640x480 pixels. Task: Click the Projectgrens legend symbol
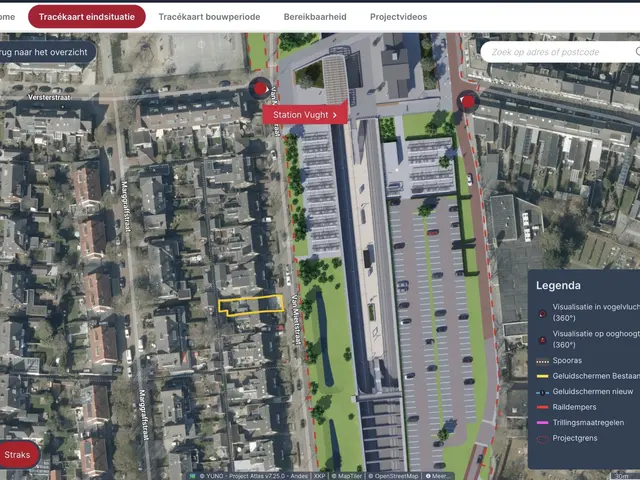[x=542, y=439]
